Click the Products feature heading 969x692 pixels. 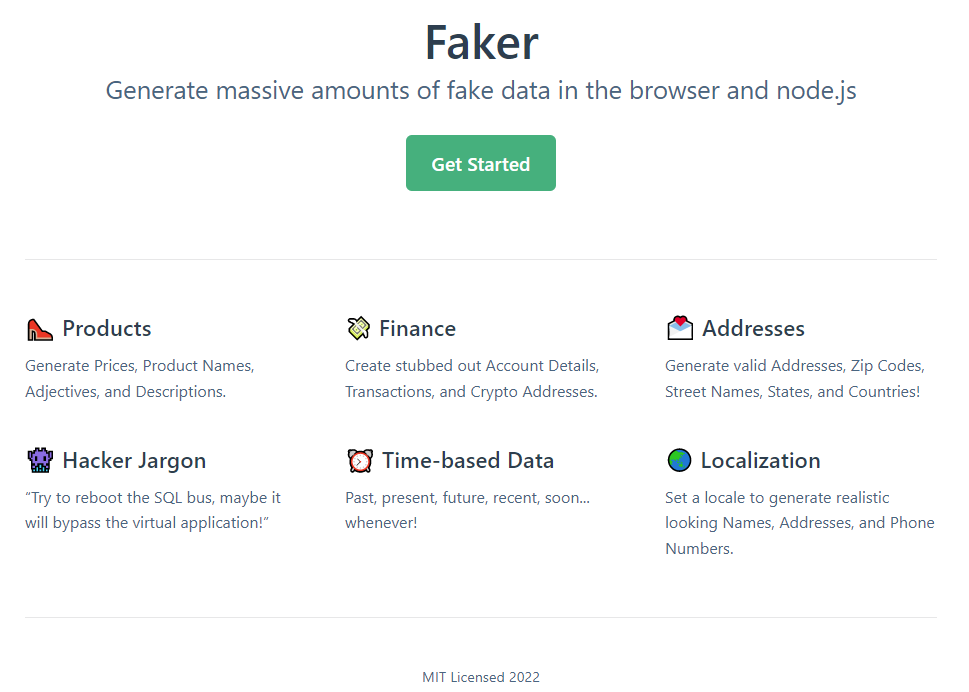pyautogui.click(x=107, y=329)
